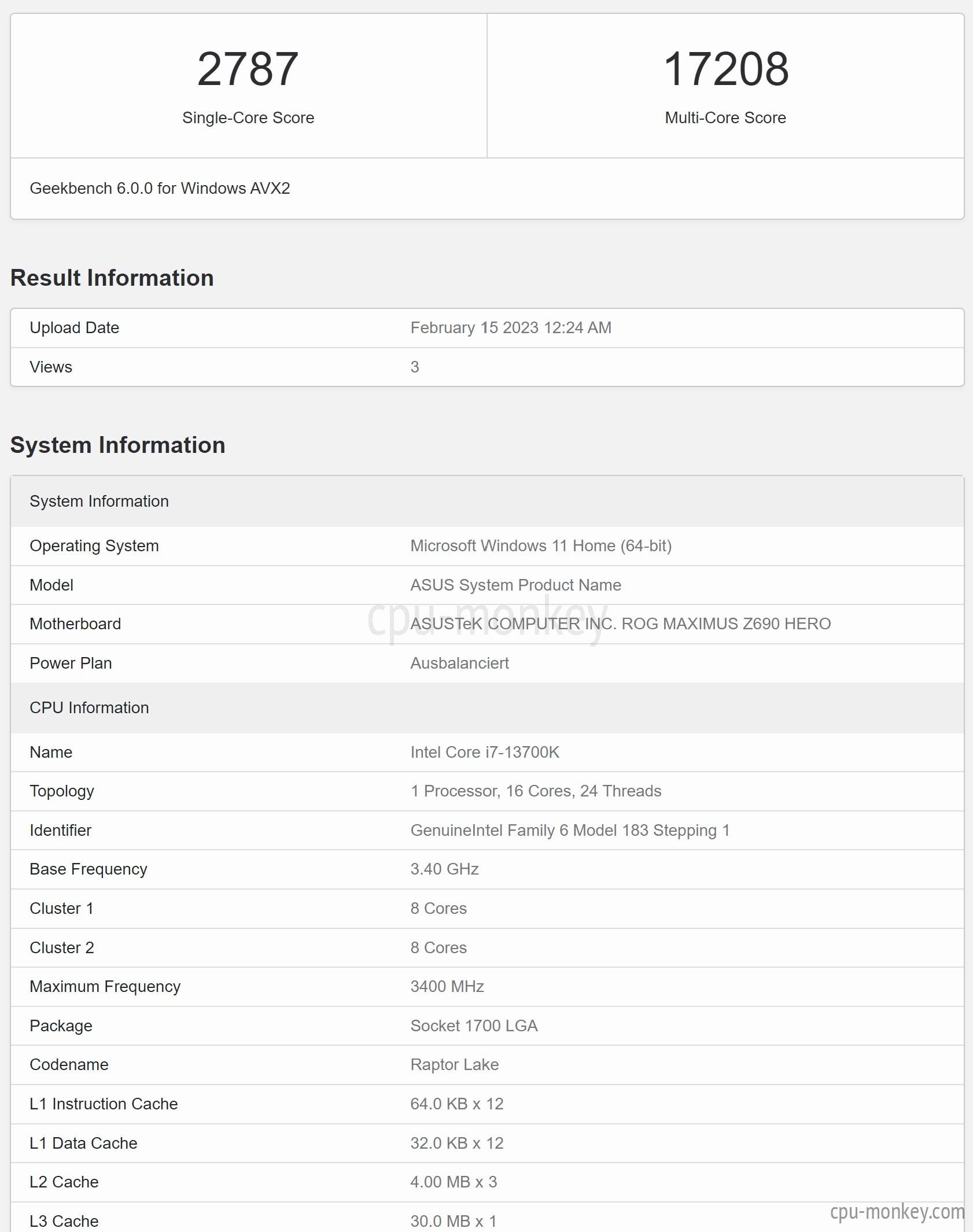Click the L1 Data Cache label
Viewport: 973px width, 1232px height.
(83, 1143)
